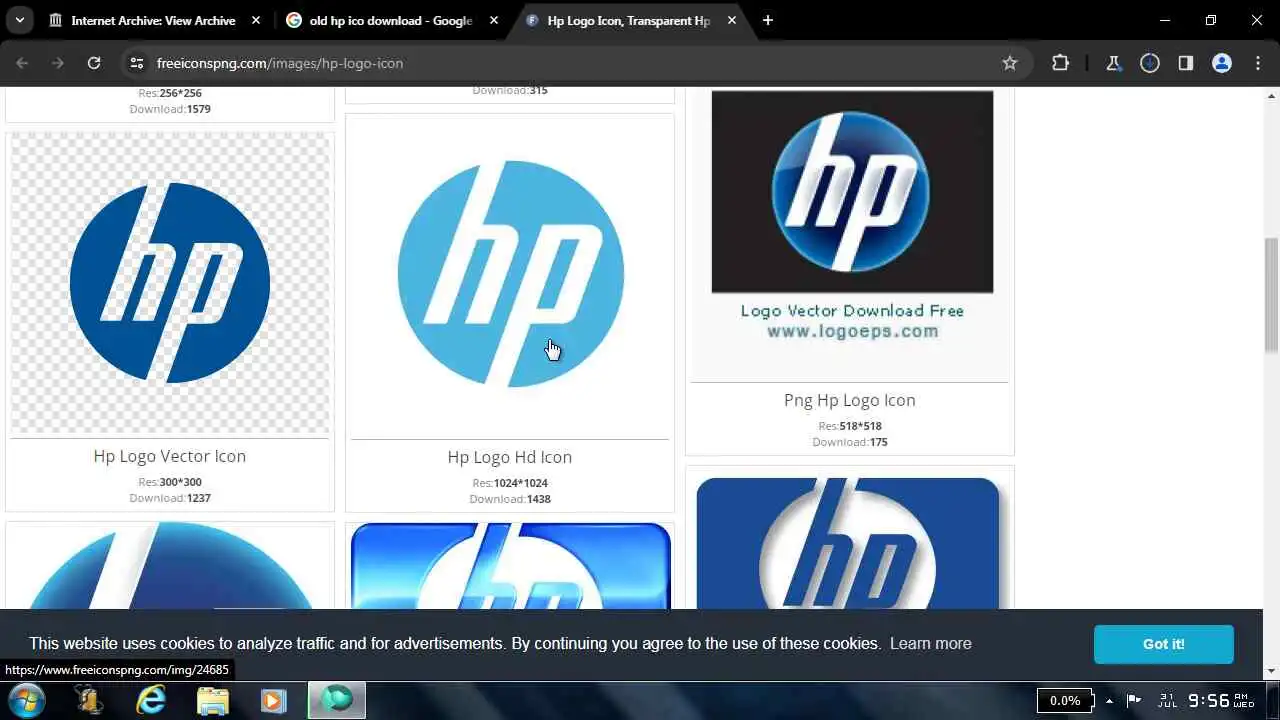The width and height of the screenshot is (1280, 720).
Task: Click the Download:1579 count
Action: (x=170, y=109)
